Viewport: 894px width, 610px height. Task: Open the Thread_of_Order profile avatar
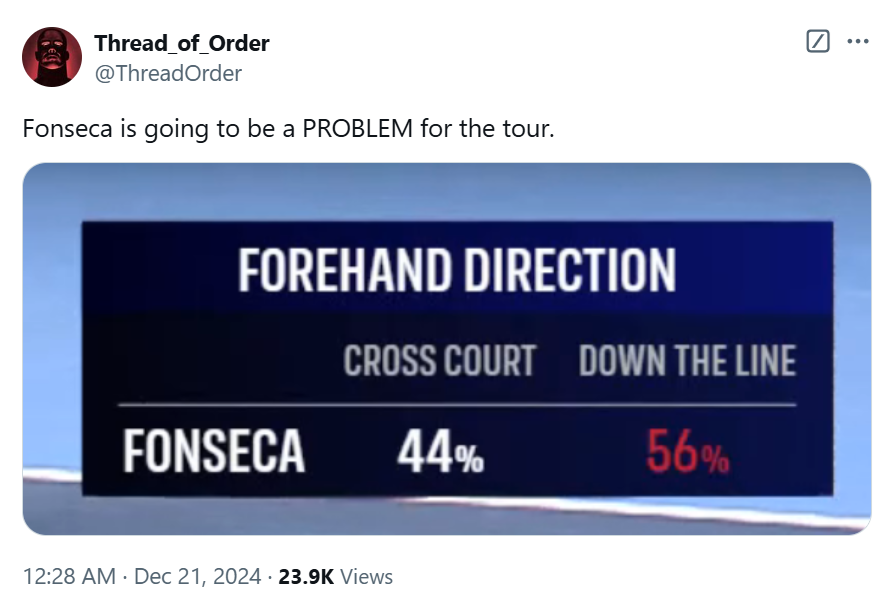click(51, 57)
